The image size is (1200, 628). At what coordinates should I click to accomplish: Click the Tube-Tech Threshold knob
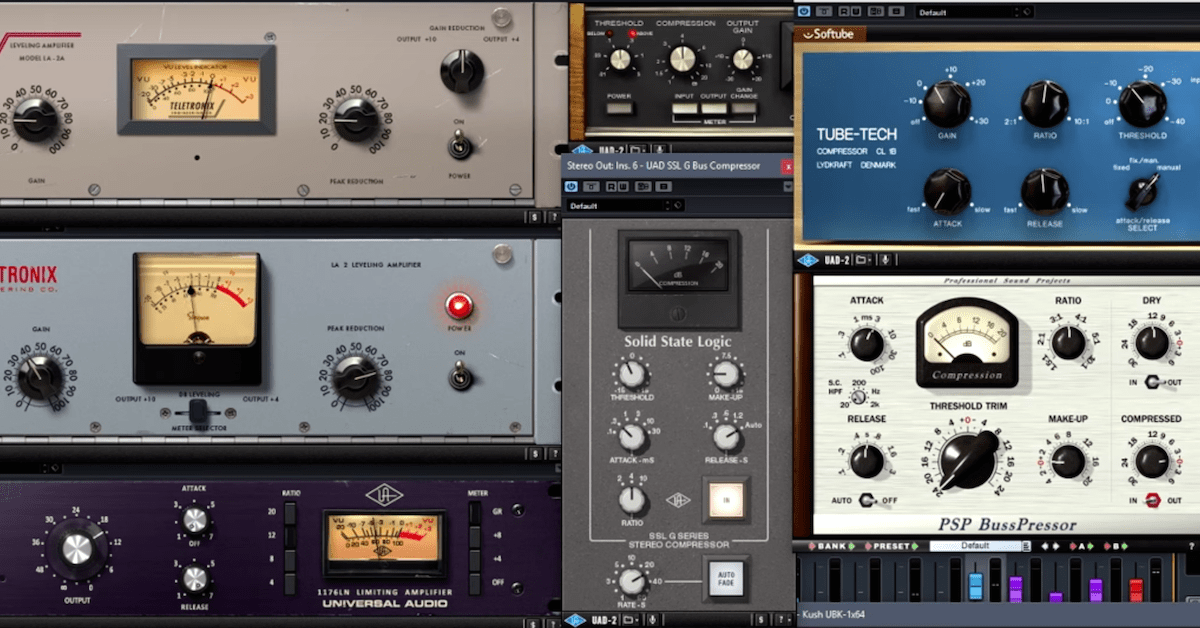click(1142, 104)
